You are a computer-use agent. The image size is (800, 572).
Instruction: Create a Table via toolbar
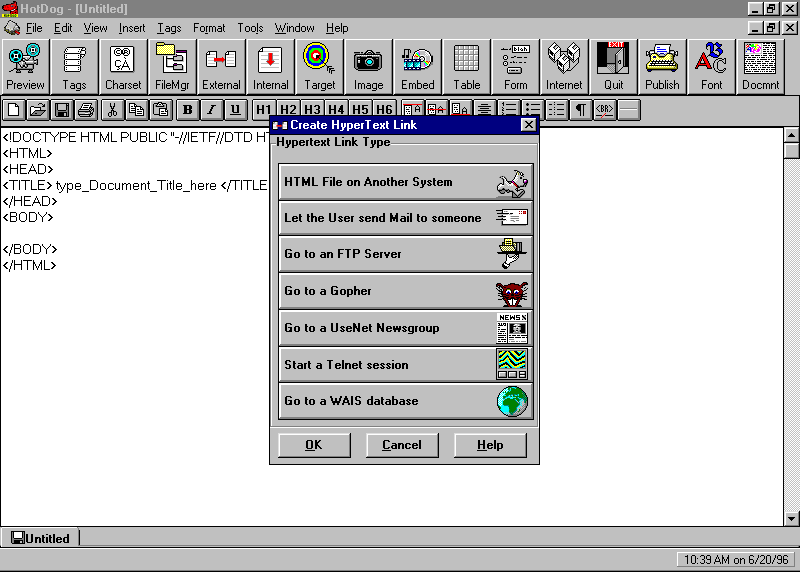pos(466,67)
